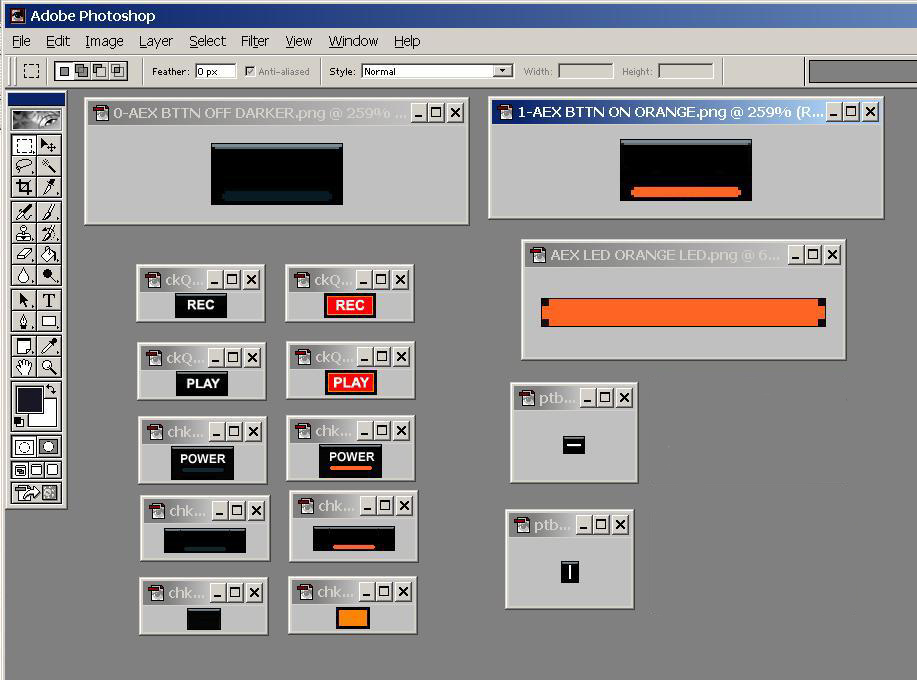Click the Jump to ImageReady button

point(36,493)
